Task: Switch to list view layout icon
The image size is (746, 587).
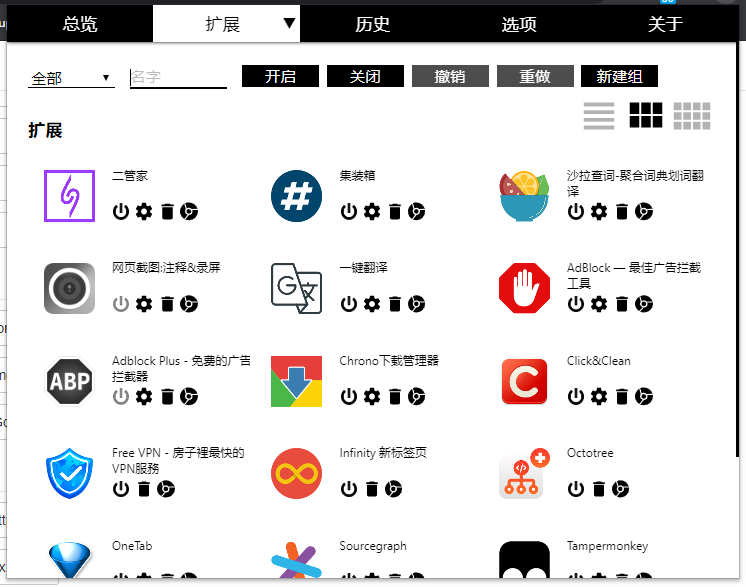Action: 599,116
